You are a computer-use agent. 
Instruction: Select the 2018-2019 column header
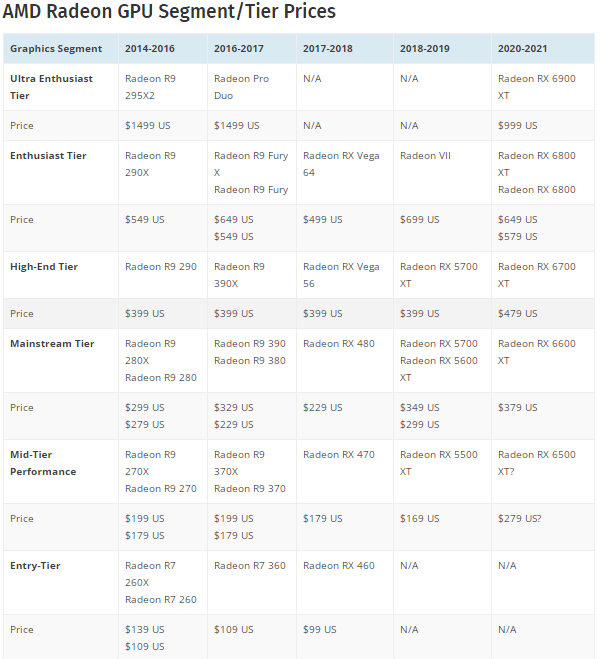(424, 48)
